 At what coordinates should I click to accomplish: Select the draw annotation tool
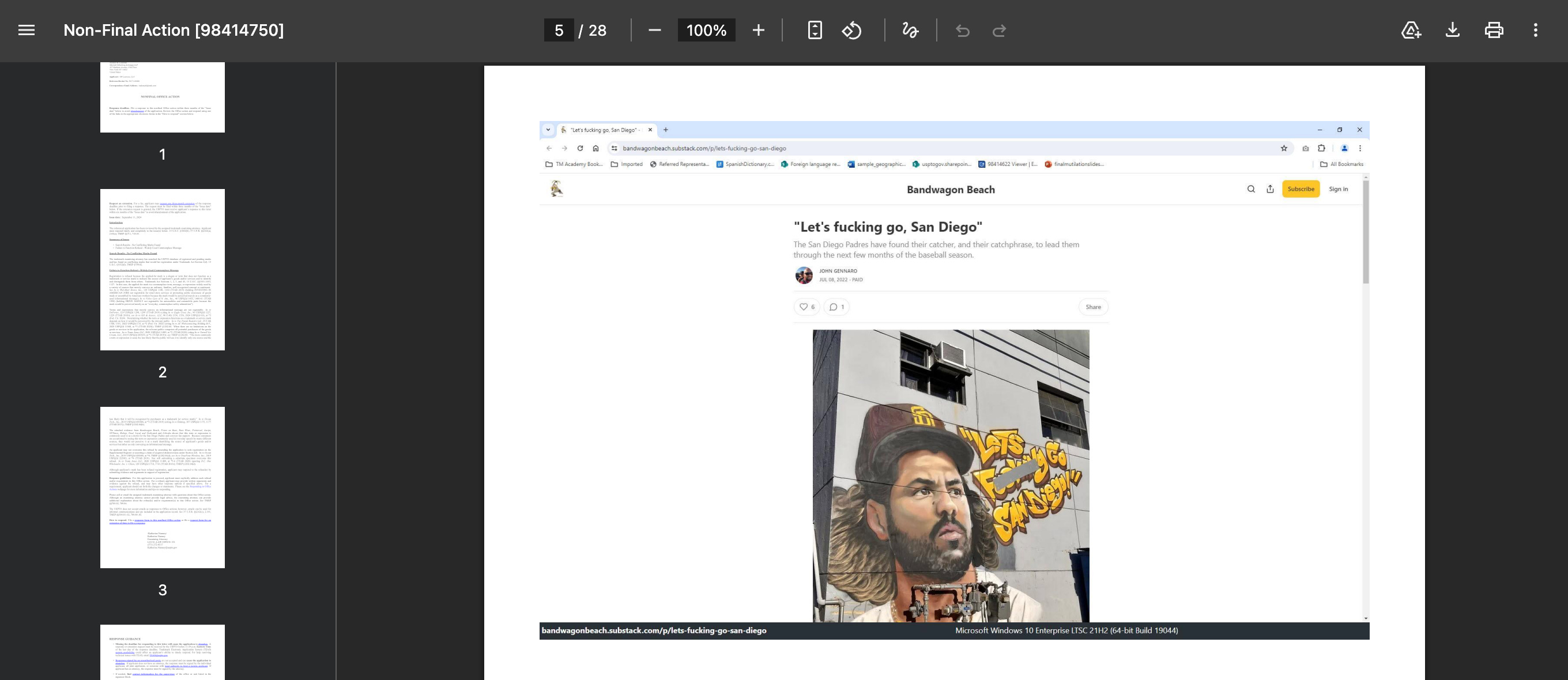tap(910, 31)
